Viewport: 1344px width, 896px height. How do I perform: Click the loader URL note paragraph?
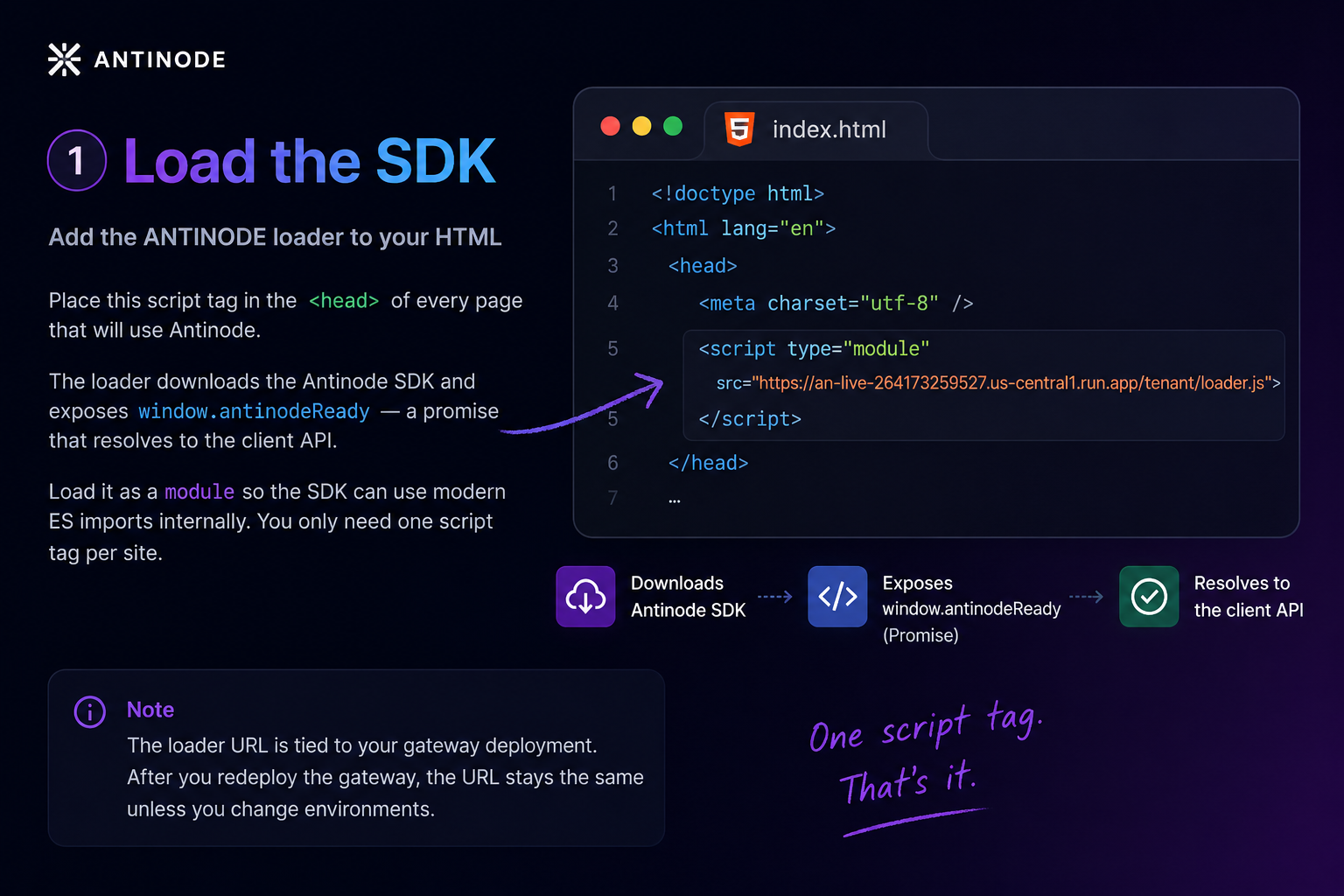pyautogui.click(x=385, y=777)
